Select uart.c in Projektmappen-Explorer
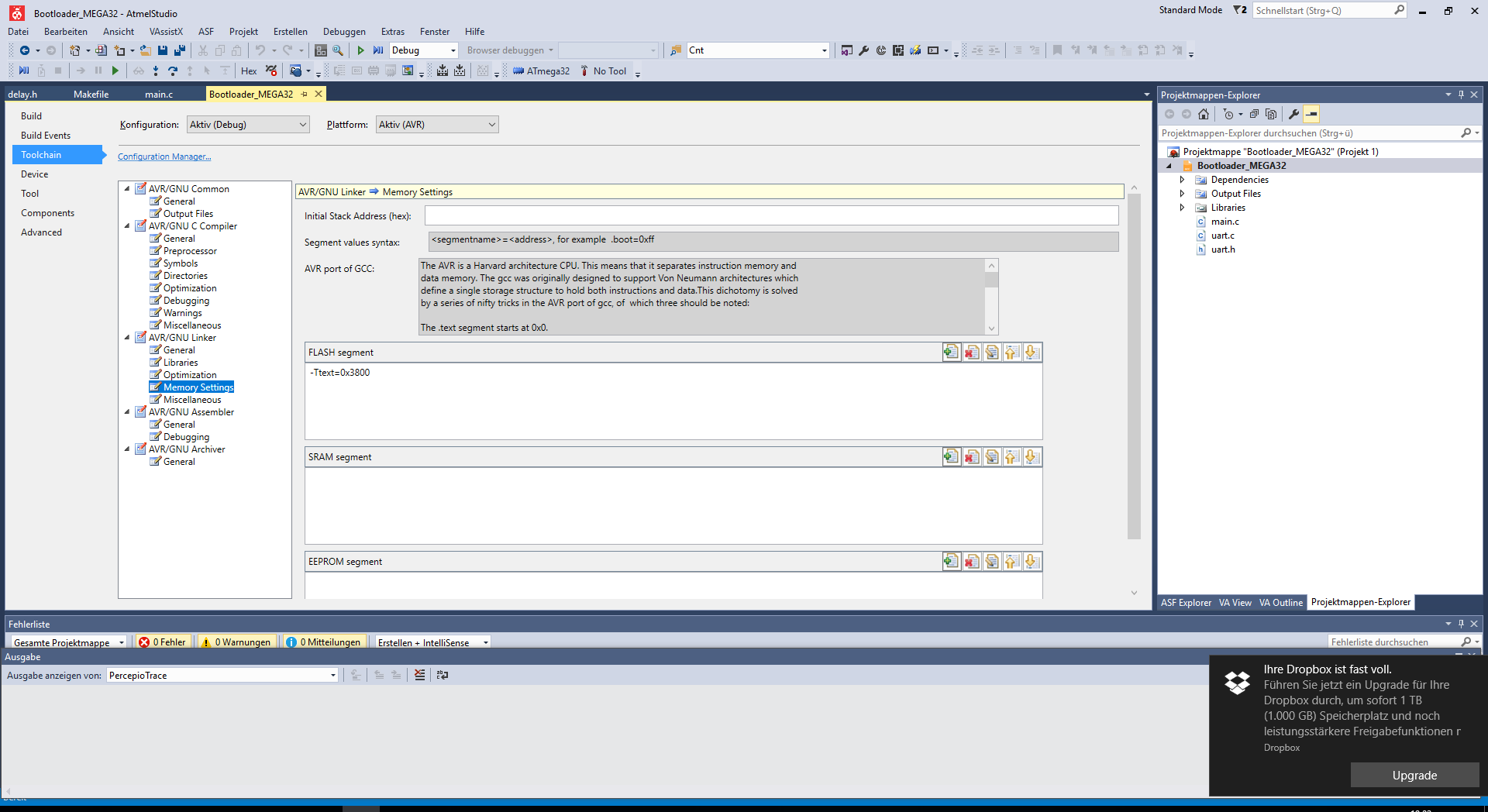This screenshot has height=812, width=1488. (1223, 236)
